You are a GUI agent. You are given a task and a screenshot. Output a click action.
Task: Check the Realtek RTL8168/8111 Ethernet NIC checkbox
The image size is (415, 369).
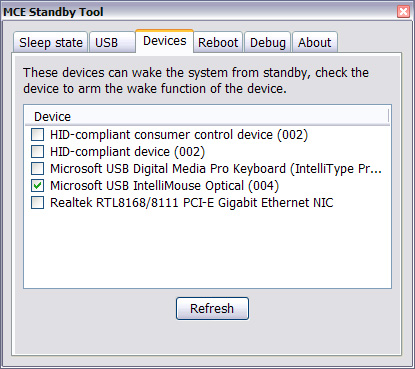(37, 203)
